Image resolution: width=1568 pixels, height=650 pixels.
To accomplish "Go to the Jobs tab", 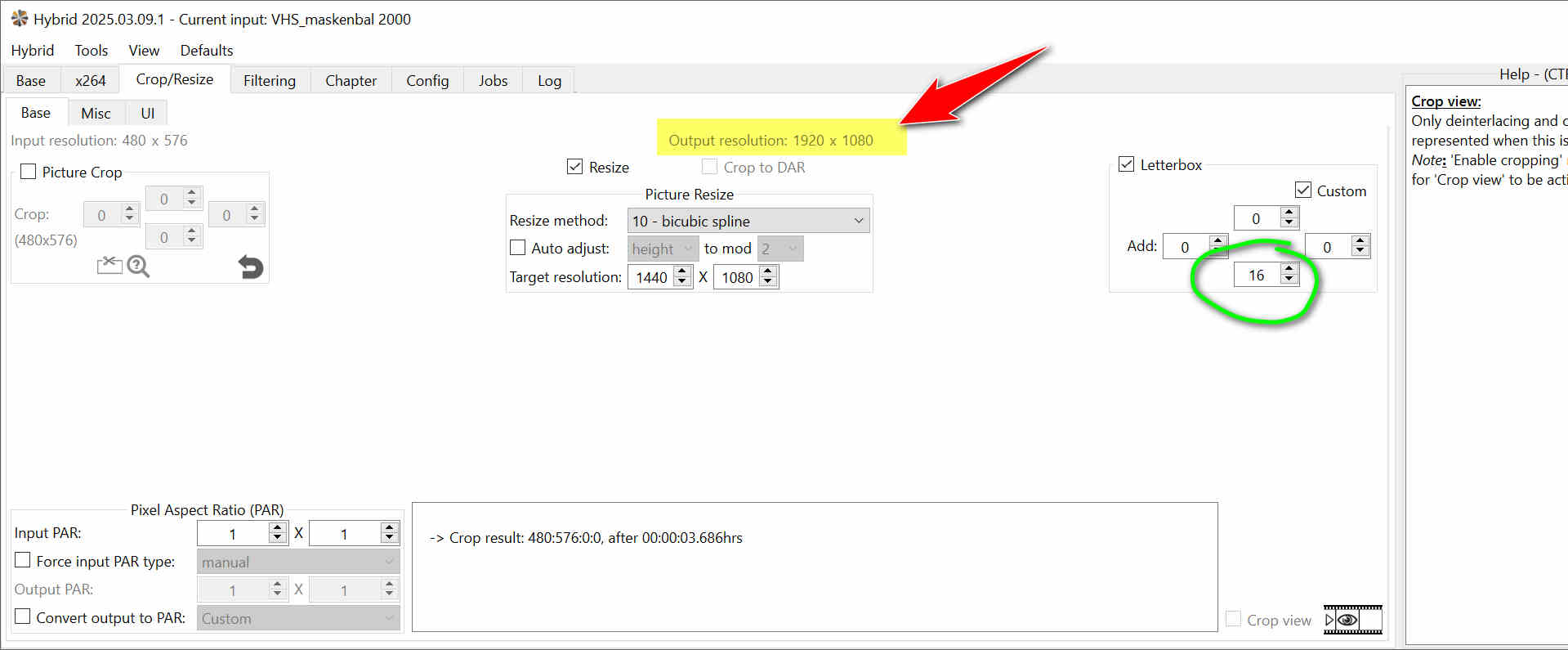I will click(493, 80).
